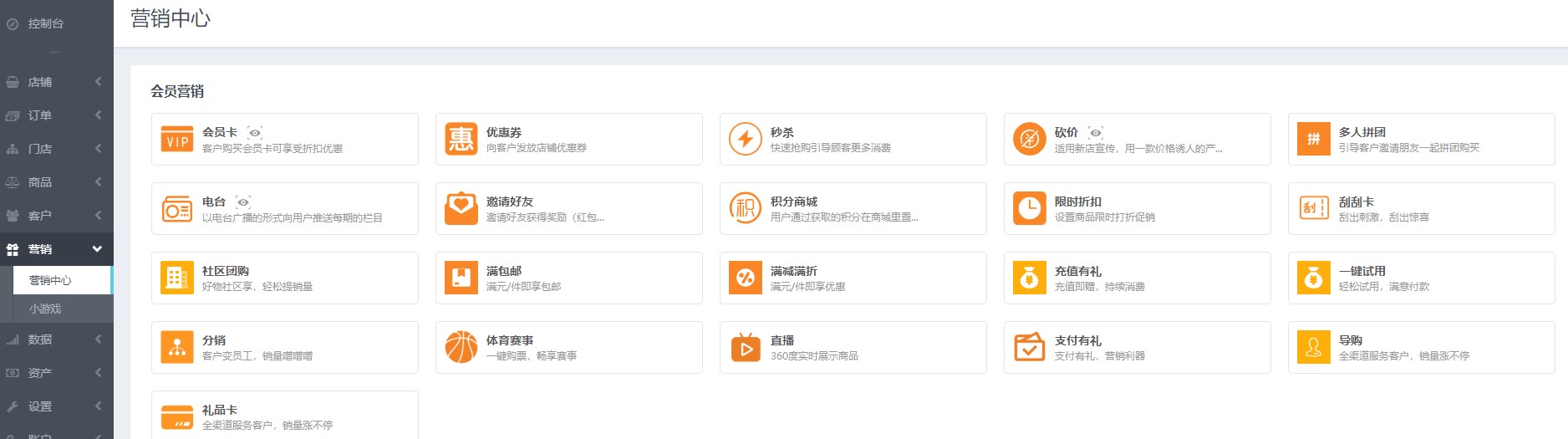Screen dimensions: 1568x439
Task: Expand the 店铺 sidebar chevron
Action: (x=99, y=82)
